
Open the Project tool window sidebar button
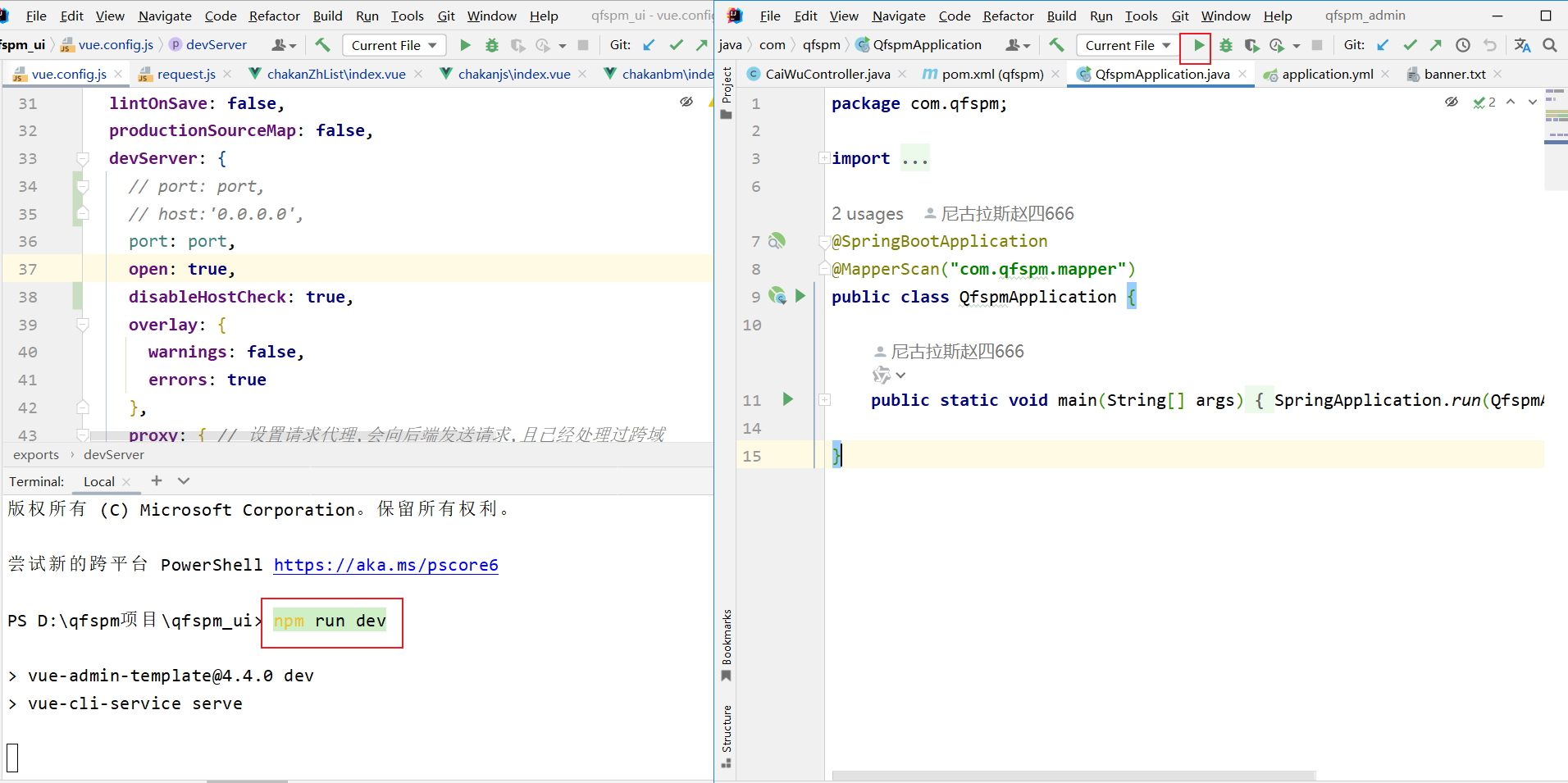tap(727, 93)
